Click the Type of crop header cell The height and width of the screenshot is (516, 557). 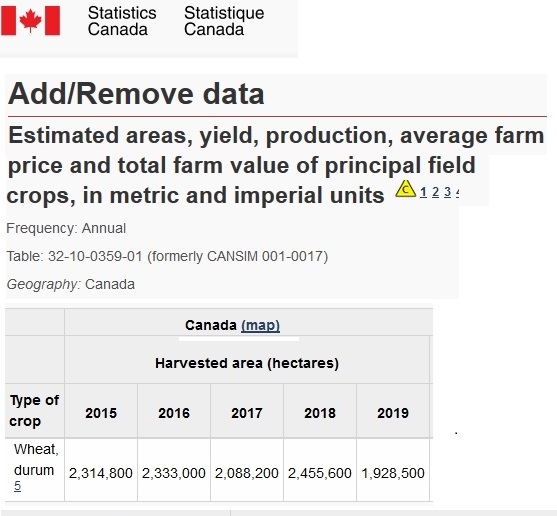coord(34,411)
